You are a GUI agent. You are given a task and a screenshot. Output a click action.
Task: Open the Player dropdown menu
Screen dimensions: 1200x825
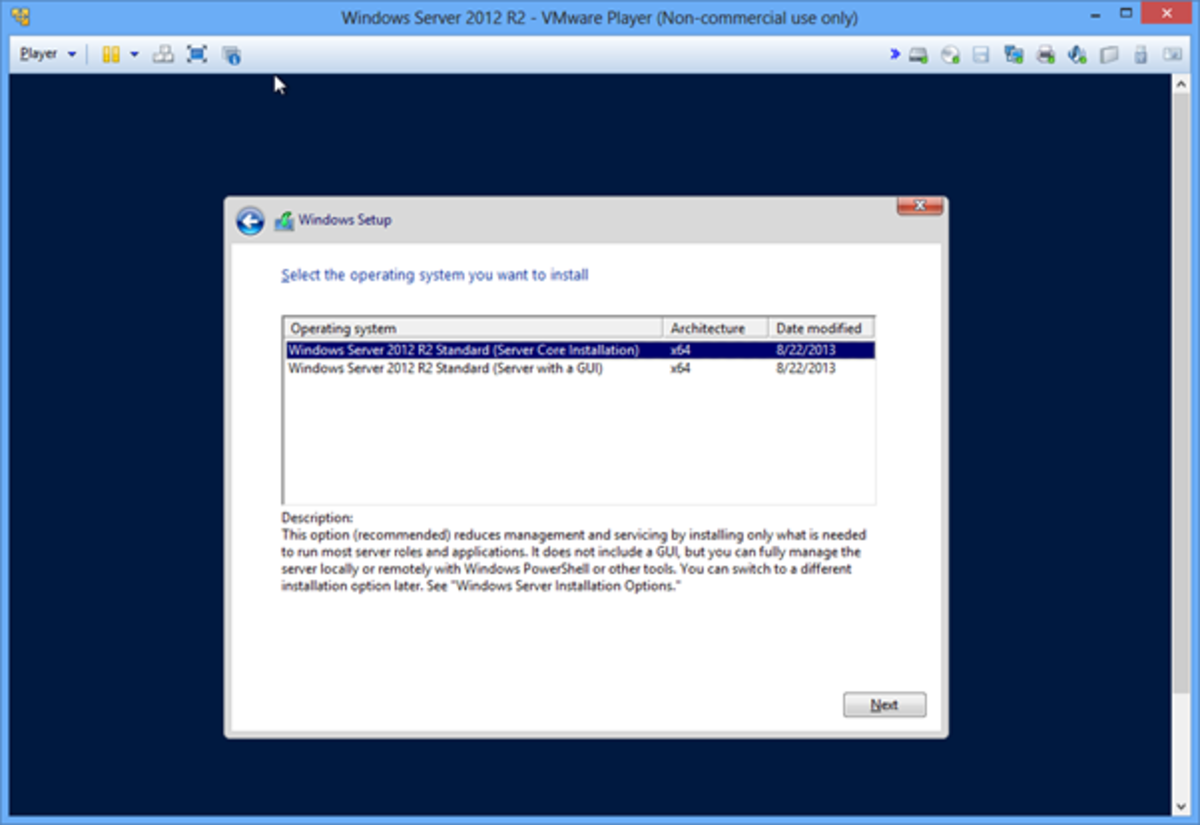(47, 54)
